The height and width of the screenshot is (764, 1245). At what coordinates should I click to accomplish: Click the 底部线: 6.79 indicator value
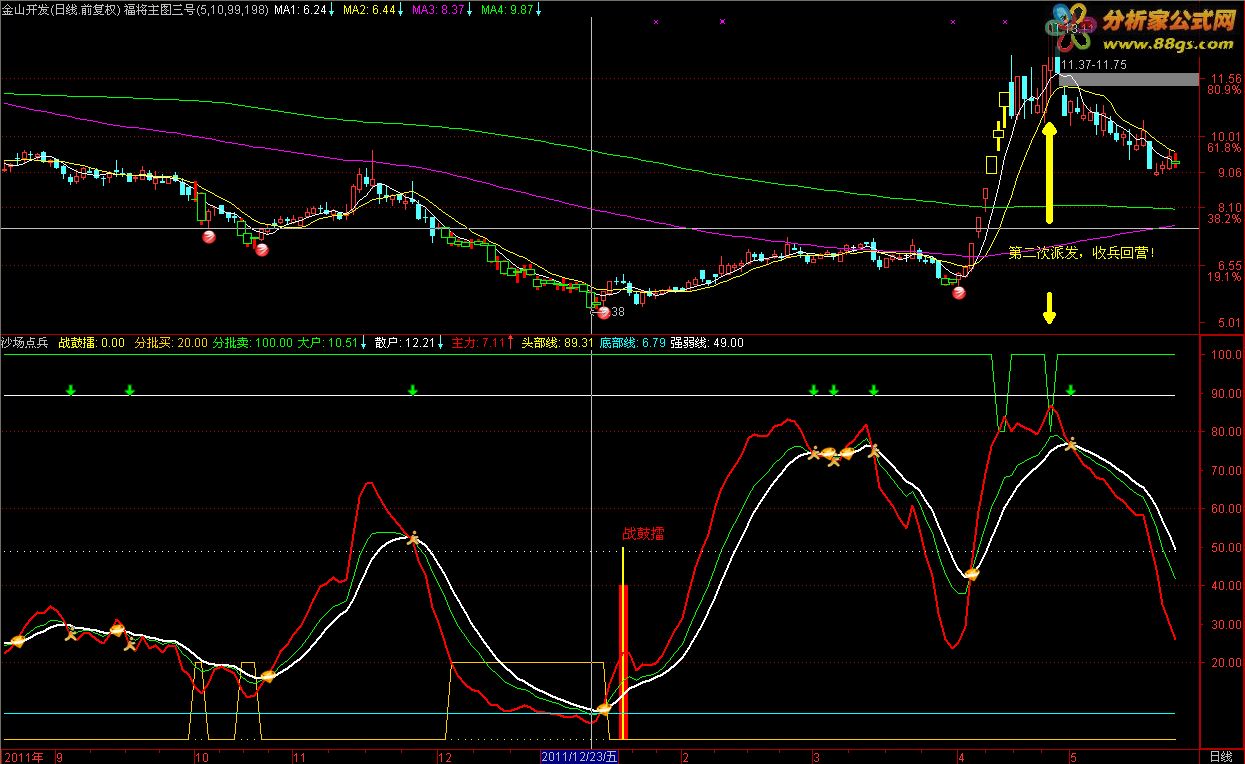(632, 343)
